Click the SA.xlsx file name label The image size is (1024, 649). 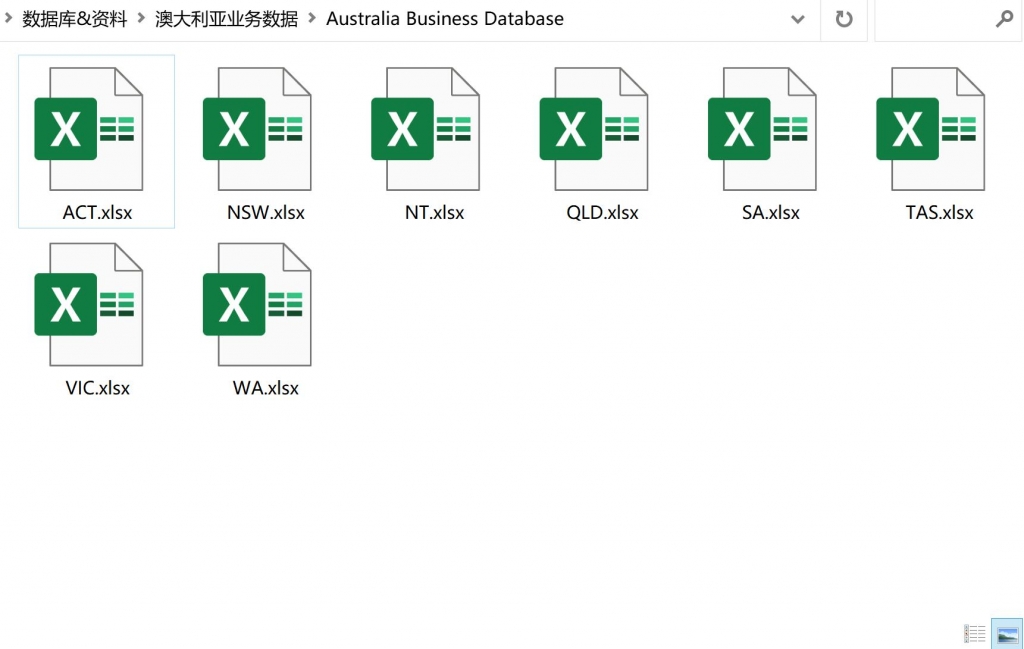tap(771, 213)
